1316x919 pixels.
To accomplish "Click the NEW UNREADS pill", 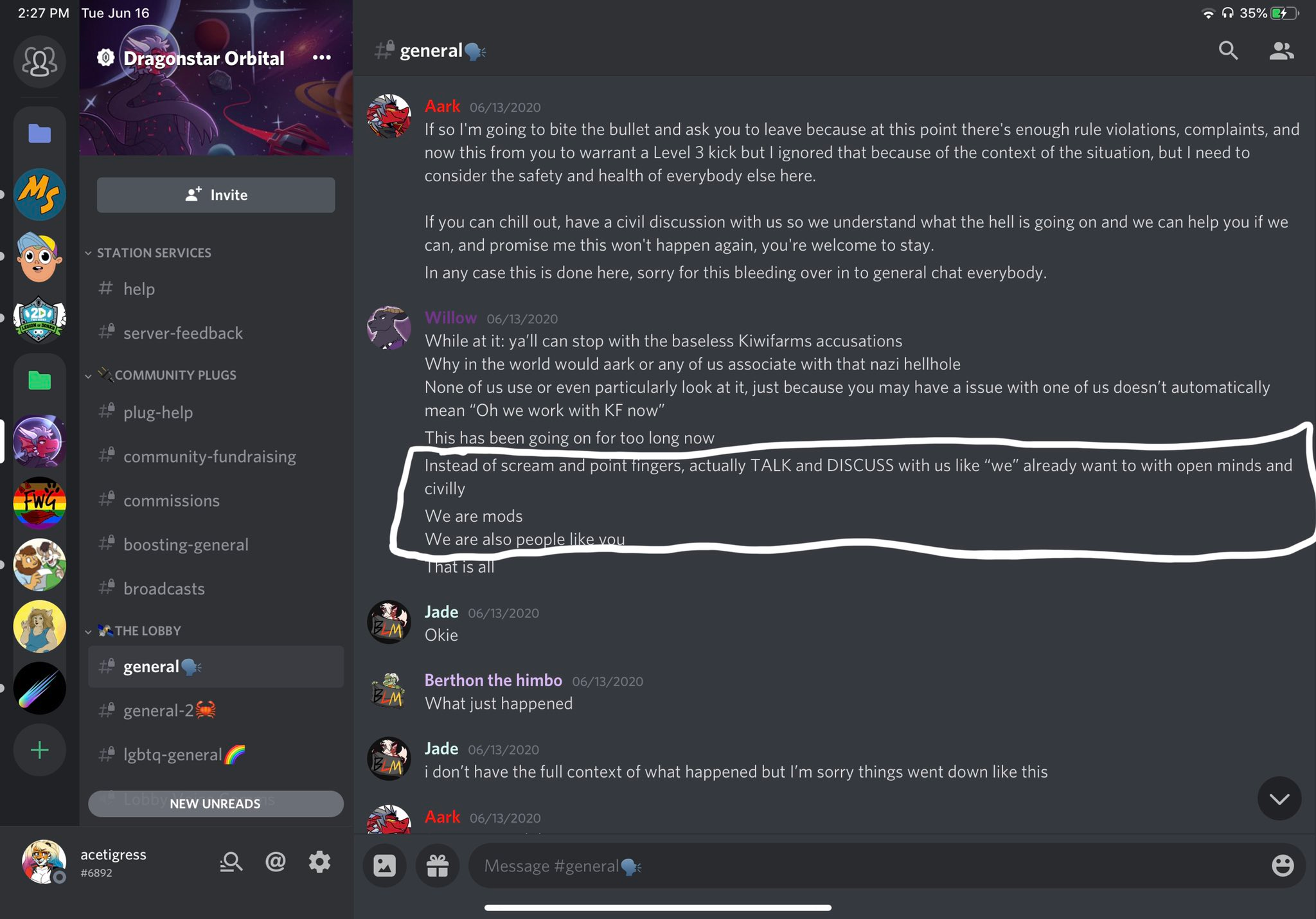I will 216,803.
